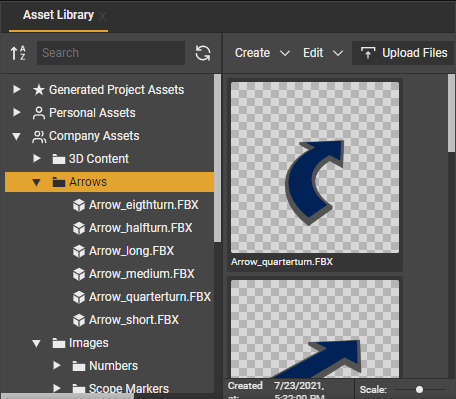This screenshot has height=399, width=456.
Task: Toggle the A-Z sort order icon
Action: pos(18,53)
